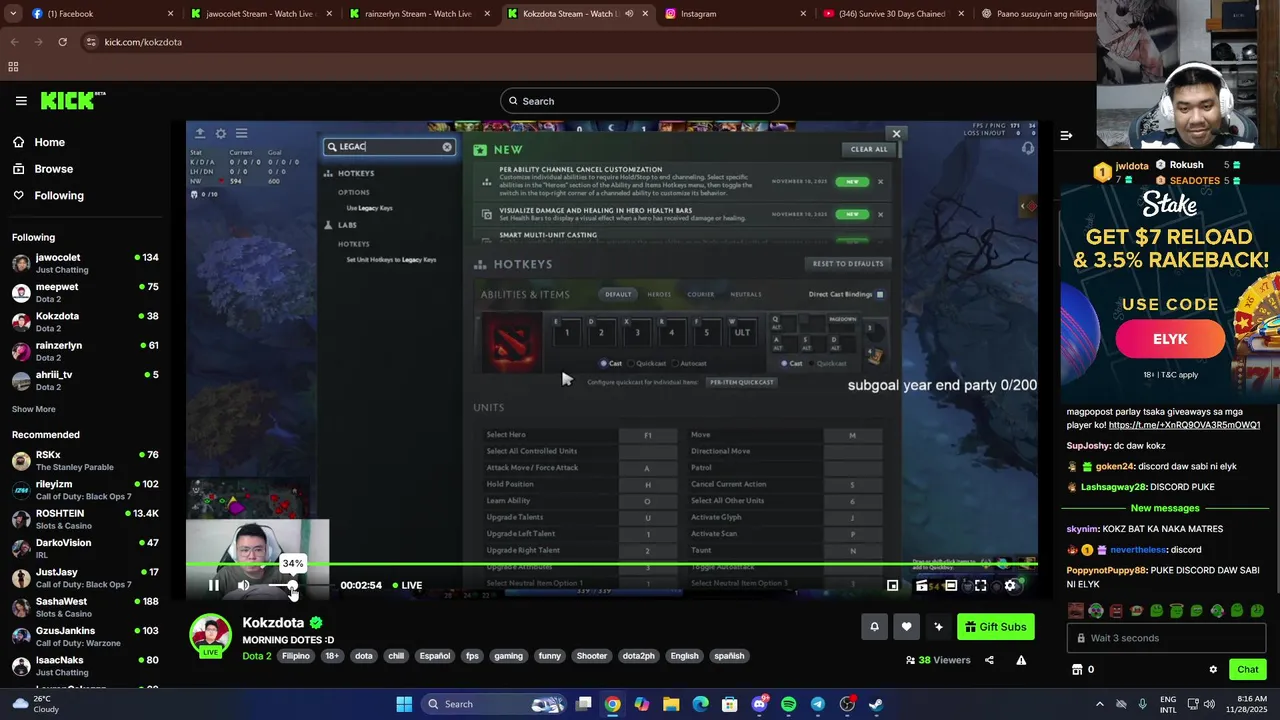This screenshot has height=720, width=1280.
Task: Open Kokzdota profile avatar
Action: (x=211, y=637)
